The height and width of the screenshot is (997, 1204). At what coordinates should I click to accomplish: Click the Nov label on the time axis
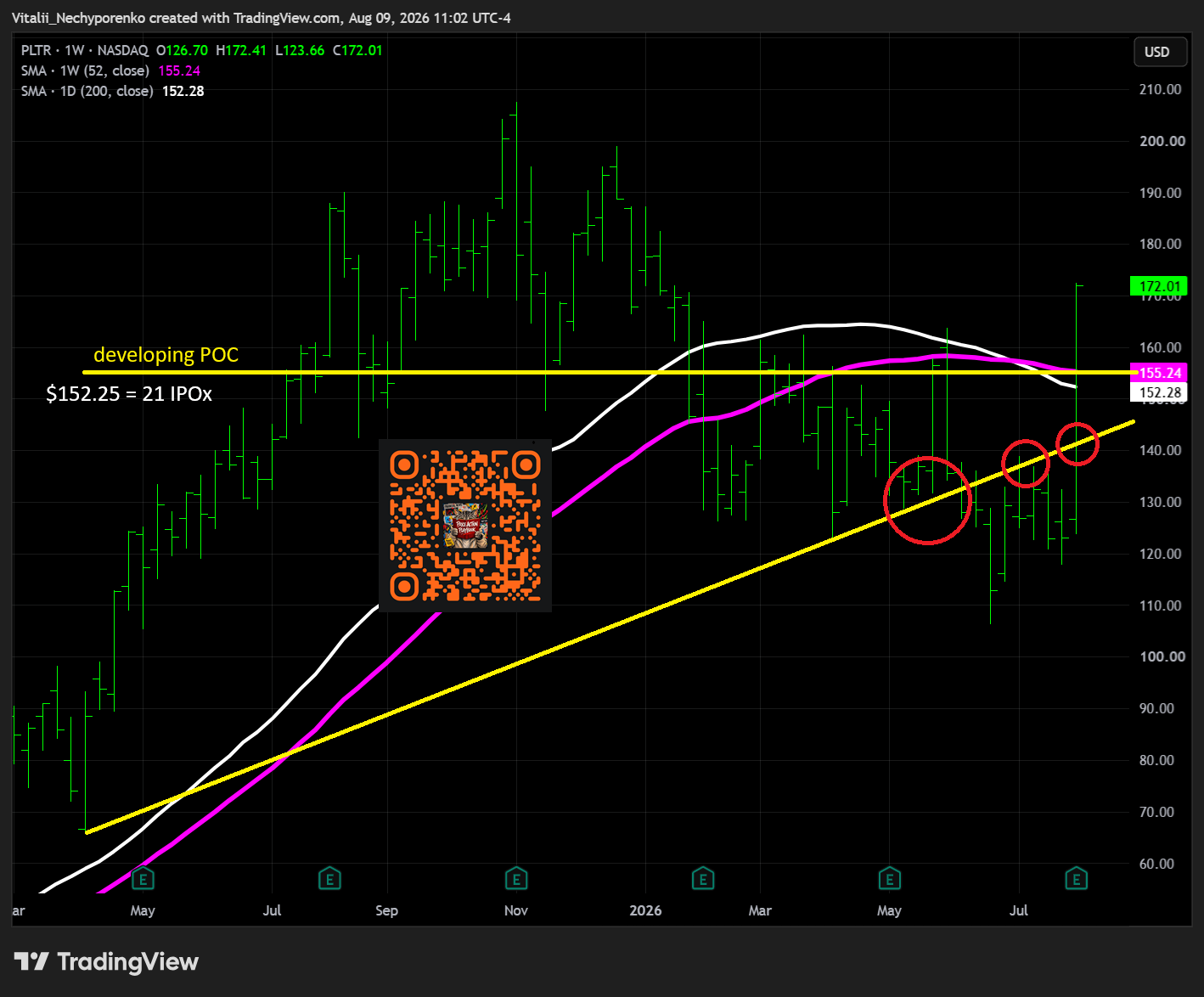pos(516,910)
